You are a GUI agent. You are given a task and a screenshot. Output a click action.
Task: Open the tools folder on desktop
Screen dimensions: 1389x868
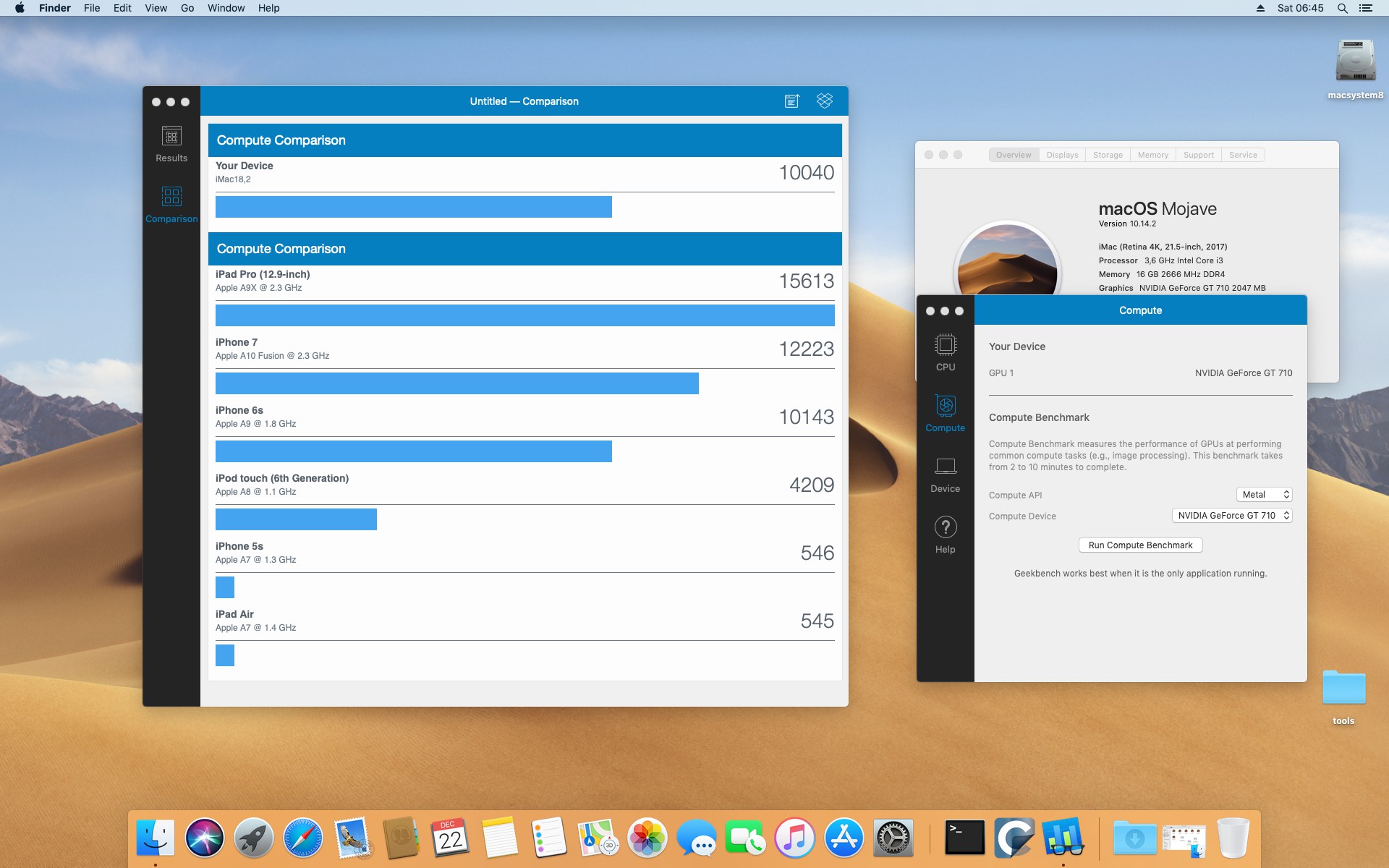(1343, 689)
